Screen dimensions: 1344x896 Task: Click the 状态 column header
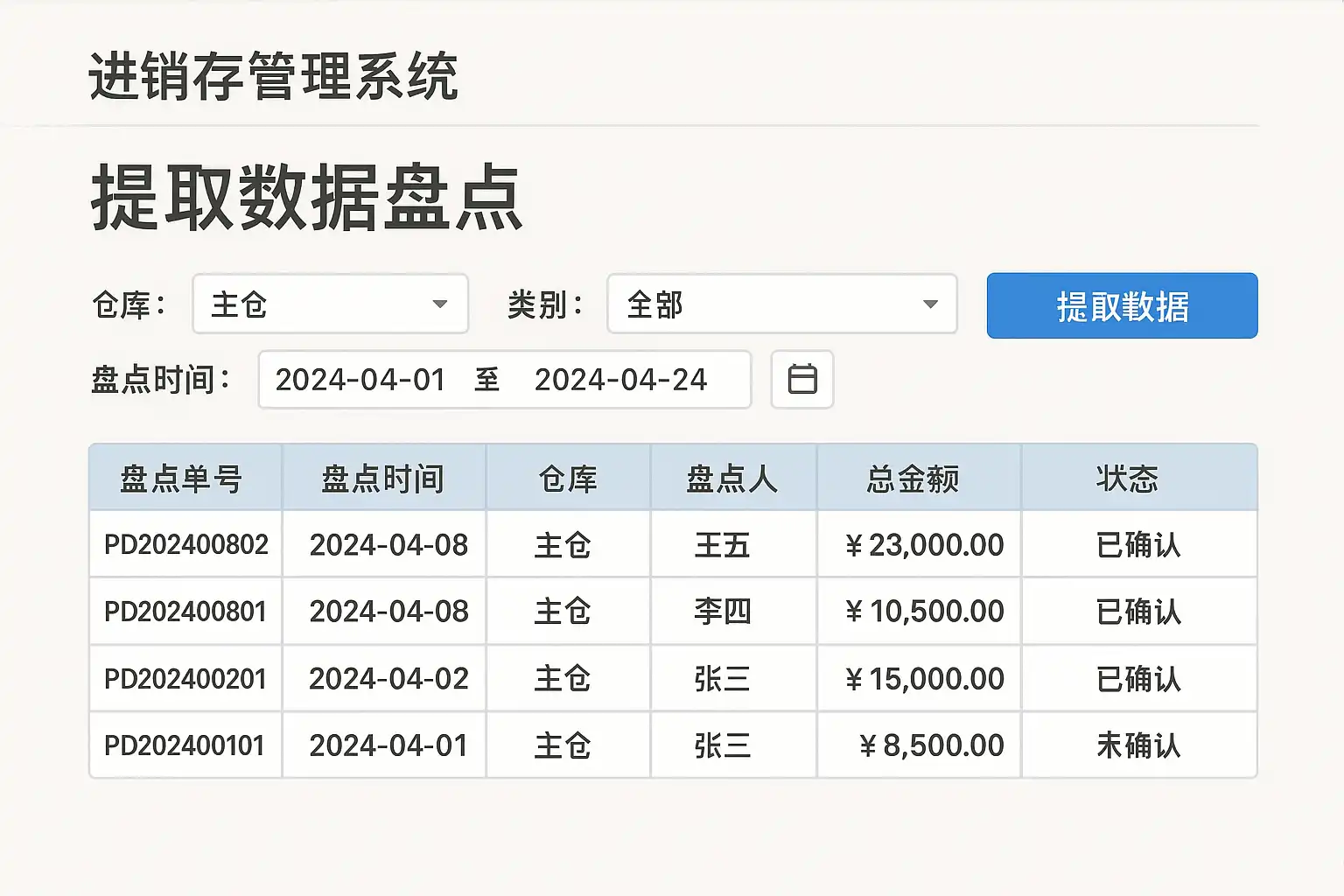(x=1127, y=479)
